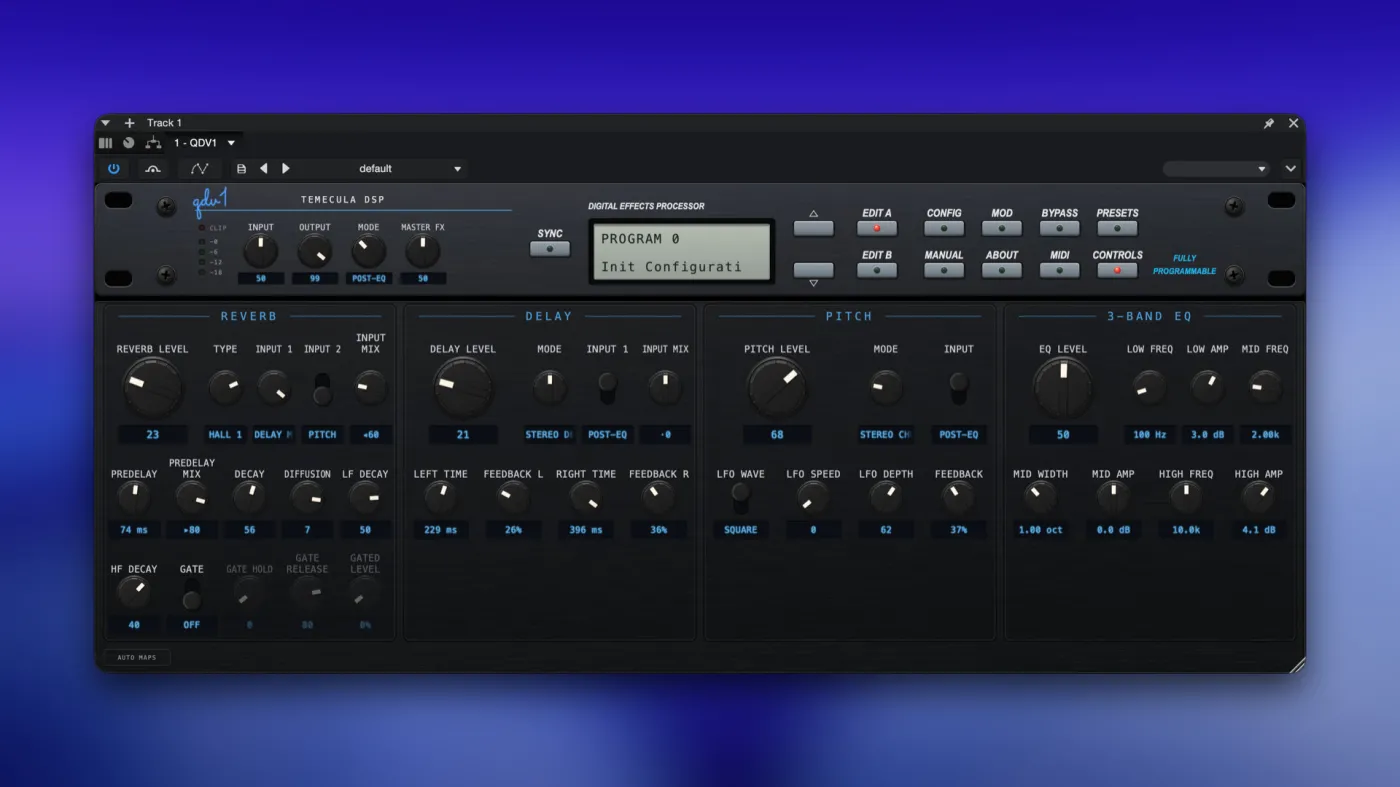Screen dimensions: 1400x787
Task: Click the EQ LEVEL value field showing 50
Action: (x=1063, y=435)
